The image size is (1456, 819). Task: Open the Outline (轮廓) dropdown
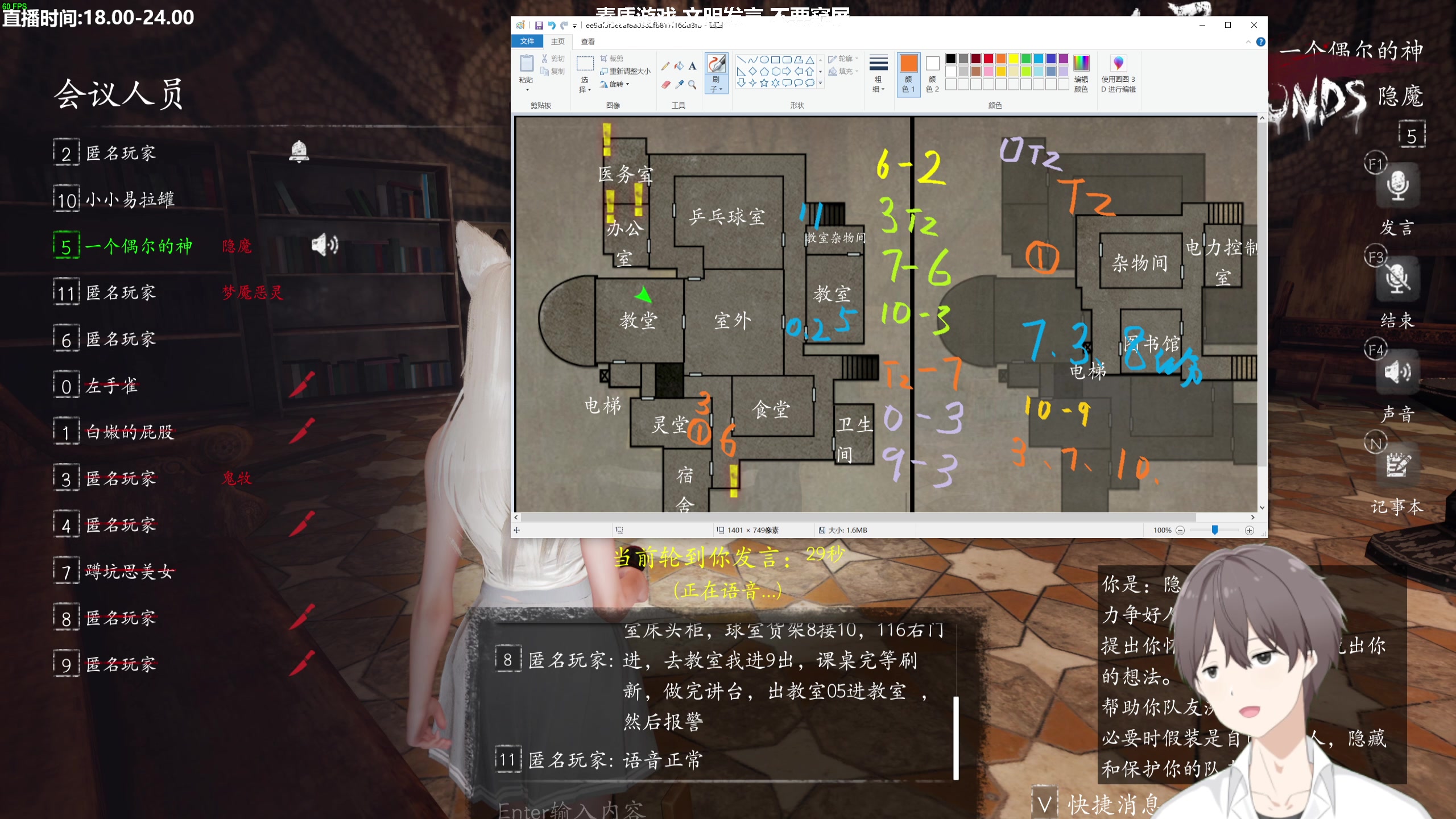pyautogui.click(x=843, y=59)
